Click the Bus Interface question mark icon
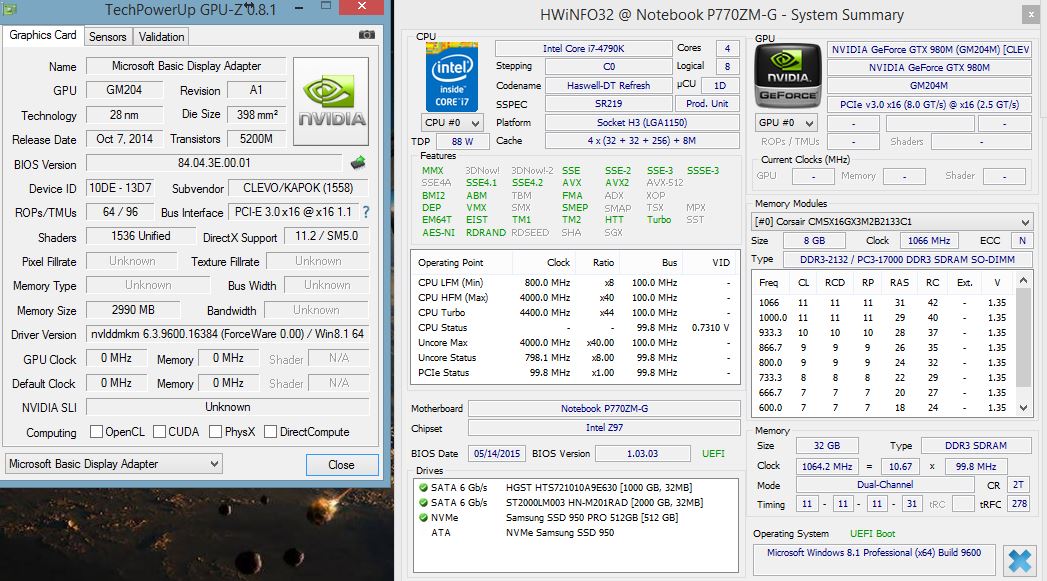The image size is (1047, 581). point(366,212)
